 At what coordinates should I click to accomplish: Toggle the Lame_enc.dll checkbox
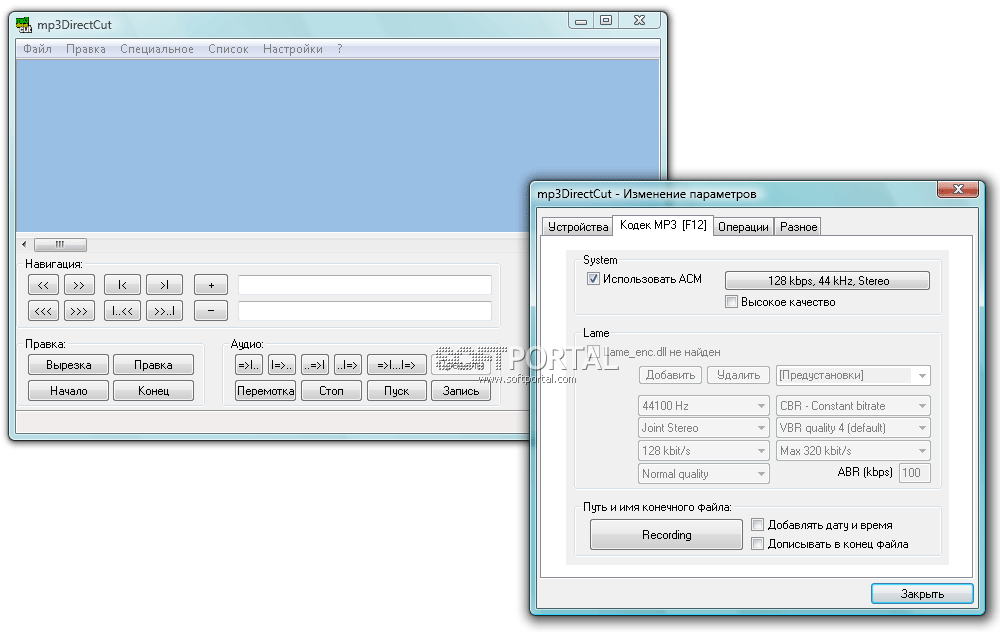(594, 351)
